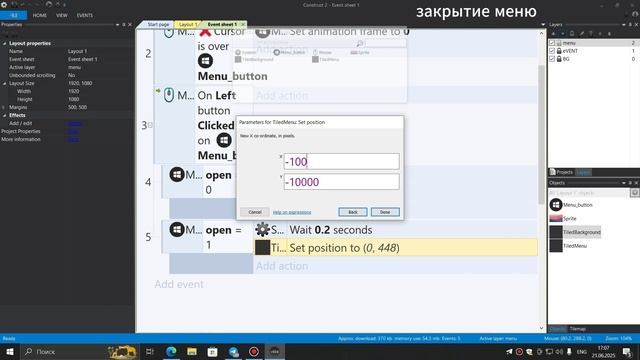Select the Wait 0.2 seconds action
This screenshot has height=360, width=640.
click(395, 230)
